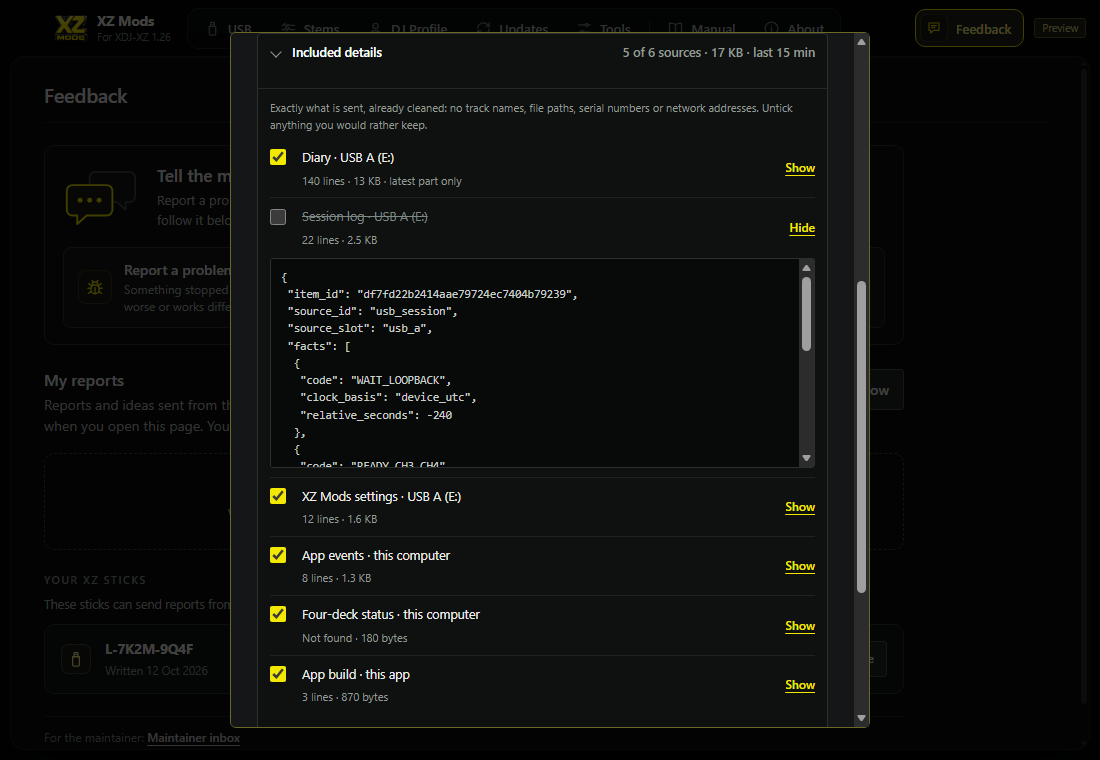Click the dialog scrollbar up arrow

coord(861,42)
